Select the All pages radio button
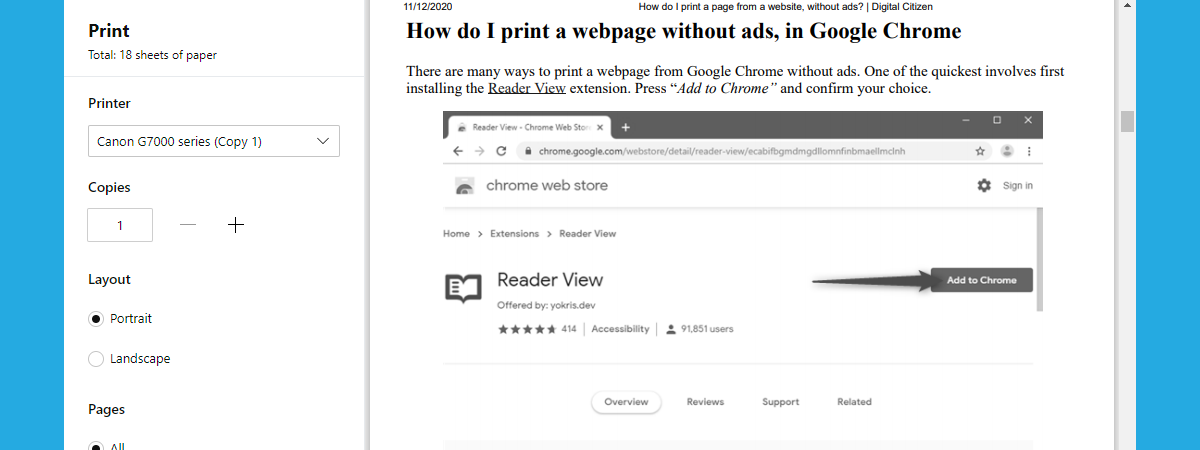This screenshot has width=1200, height=450. [x=96, y=446]
